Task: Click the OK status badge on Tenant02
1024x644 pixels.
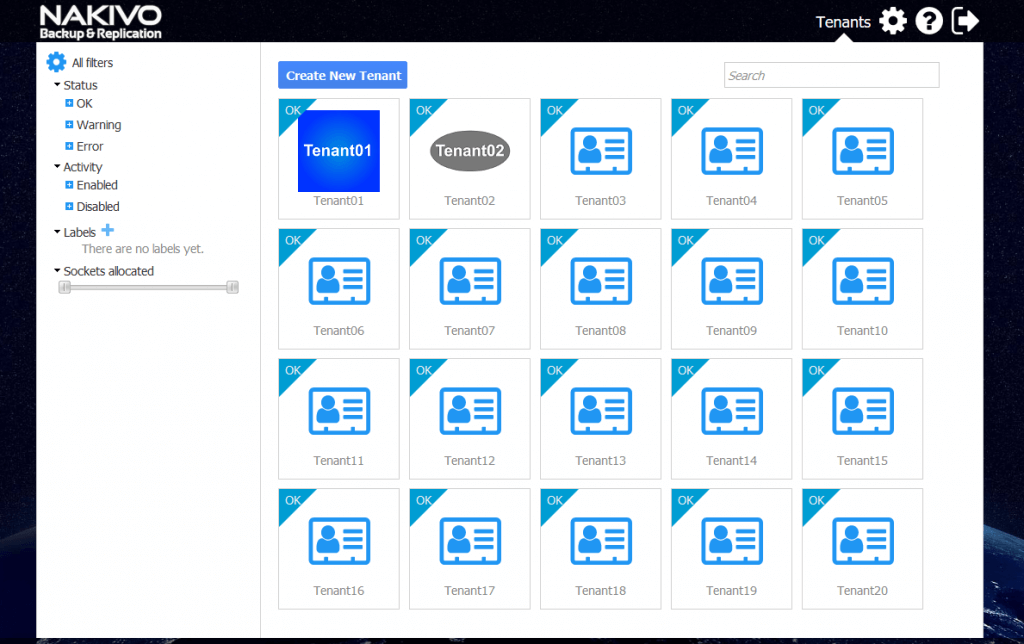Action: (424, 110)
